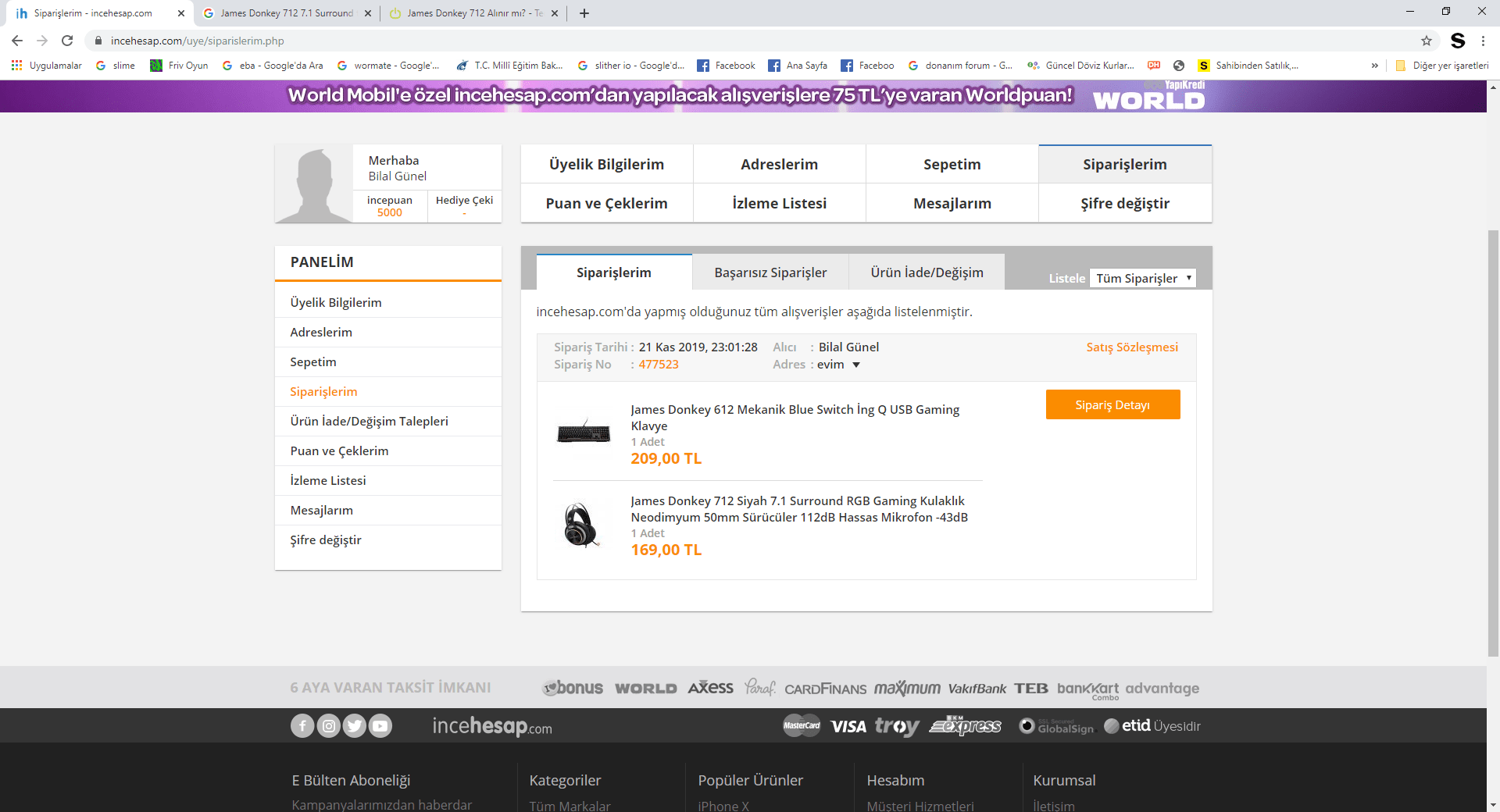Open the slime bookmark
The width and height of the screenshot is (1500, 812).
116,66
